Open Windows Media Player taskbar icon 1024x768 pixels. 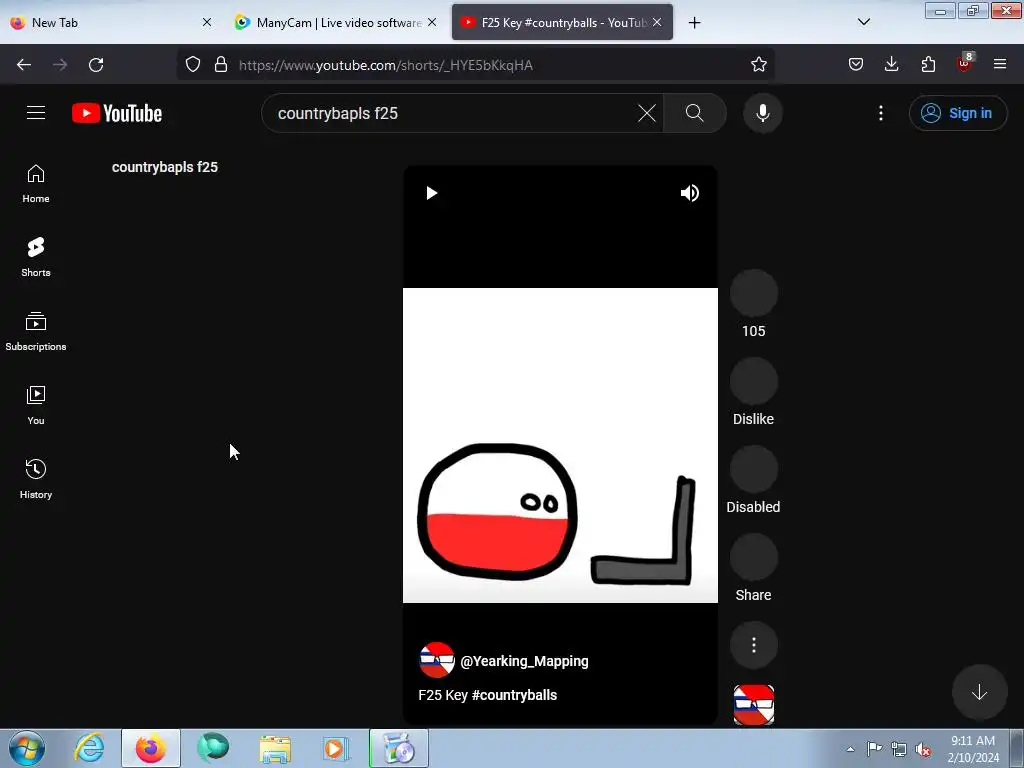pos(336,748)
